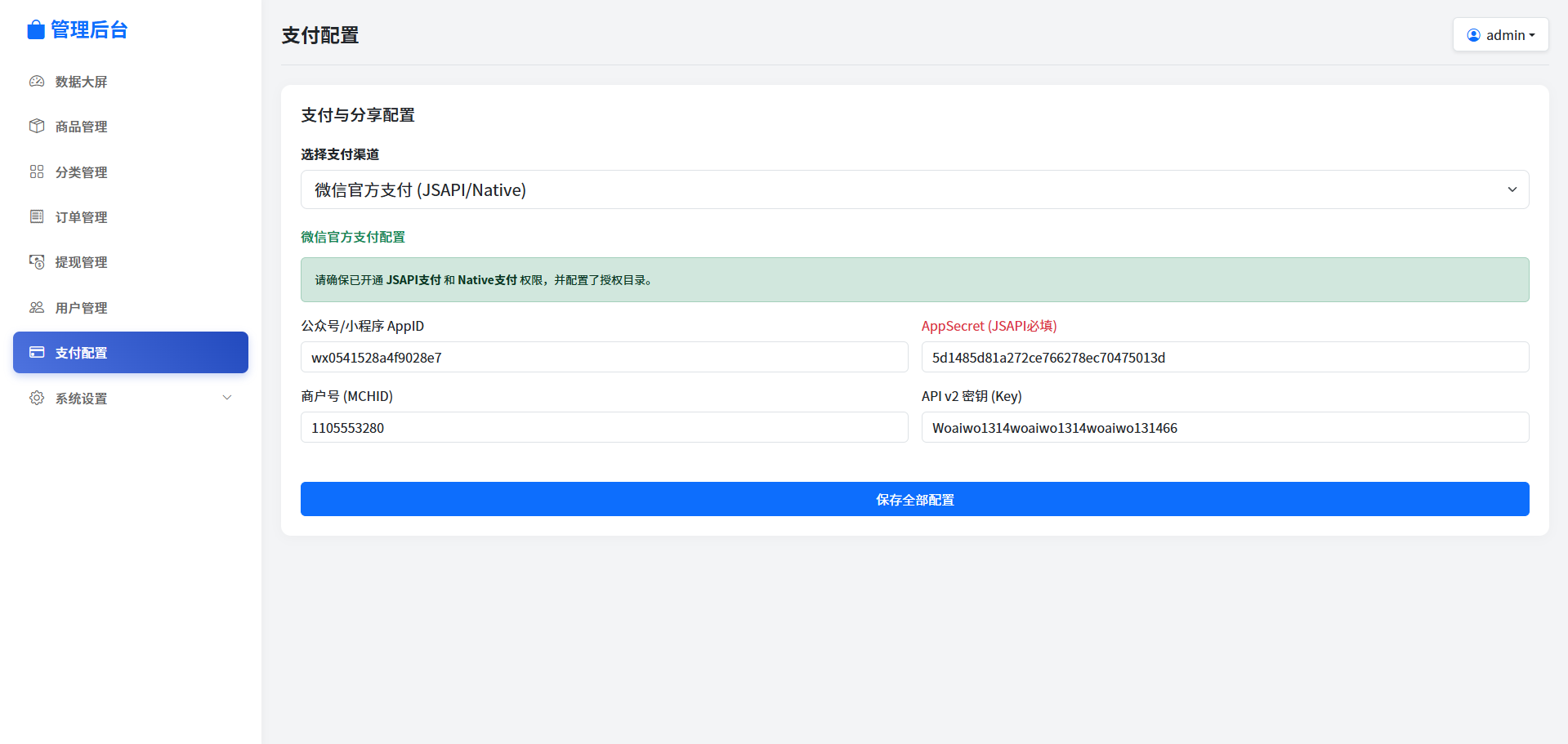The width and height of the screenshot is (1568, 744).
Task: Open 用户管理 from the sidebar menu
Action: (x=82, y=308)
